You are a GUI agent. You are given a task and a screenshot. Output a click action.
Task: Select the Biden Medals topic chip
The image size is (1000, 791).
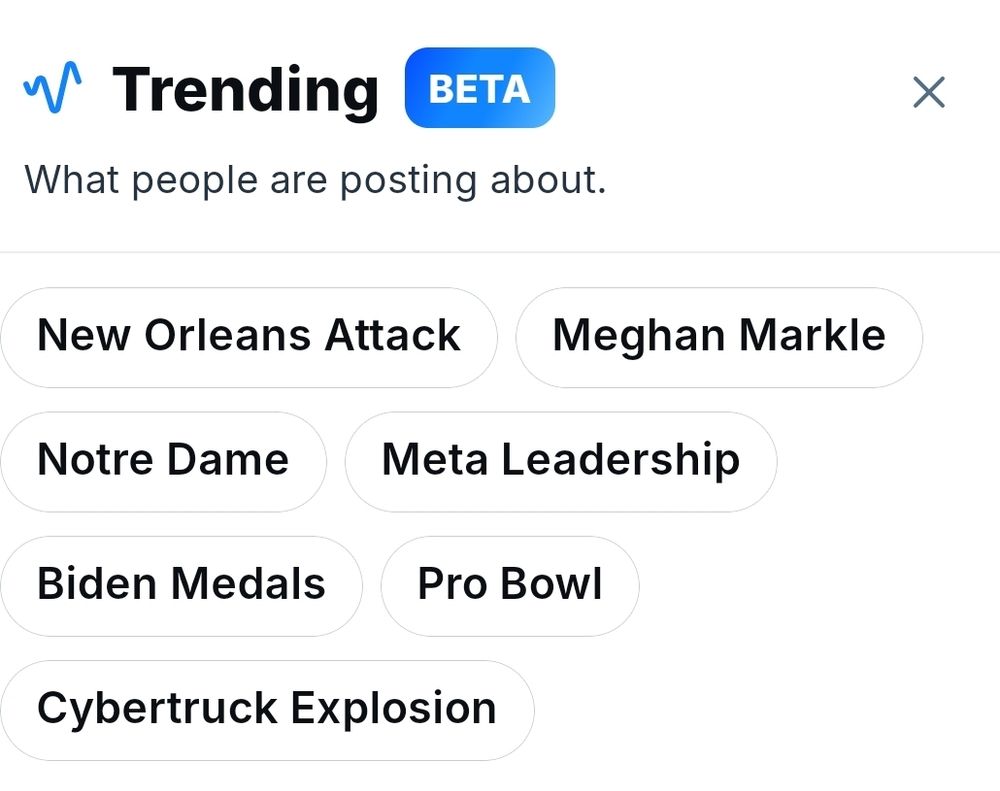click(x=181, y=584)
